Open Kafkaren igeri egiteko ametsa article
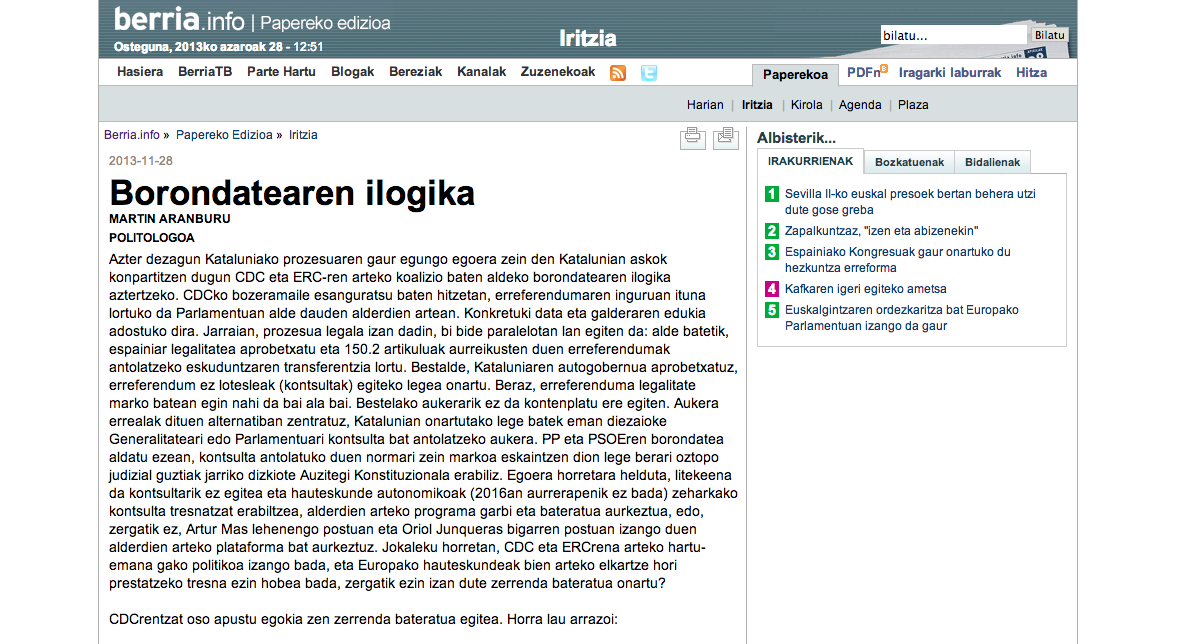The height and width of the screenshot is (644, 1182). (x=865, y=289)
